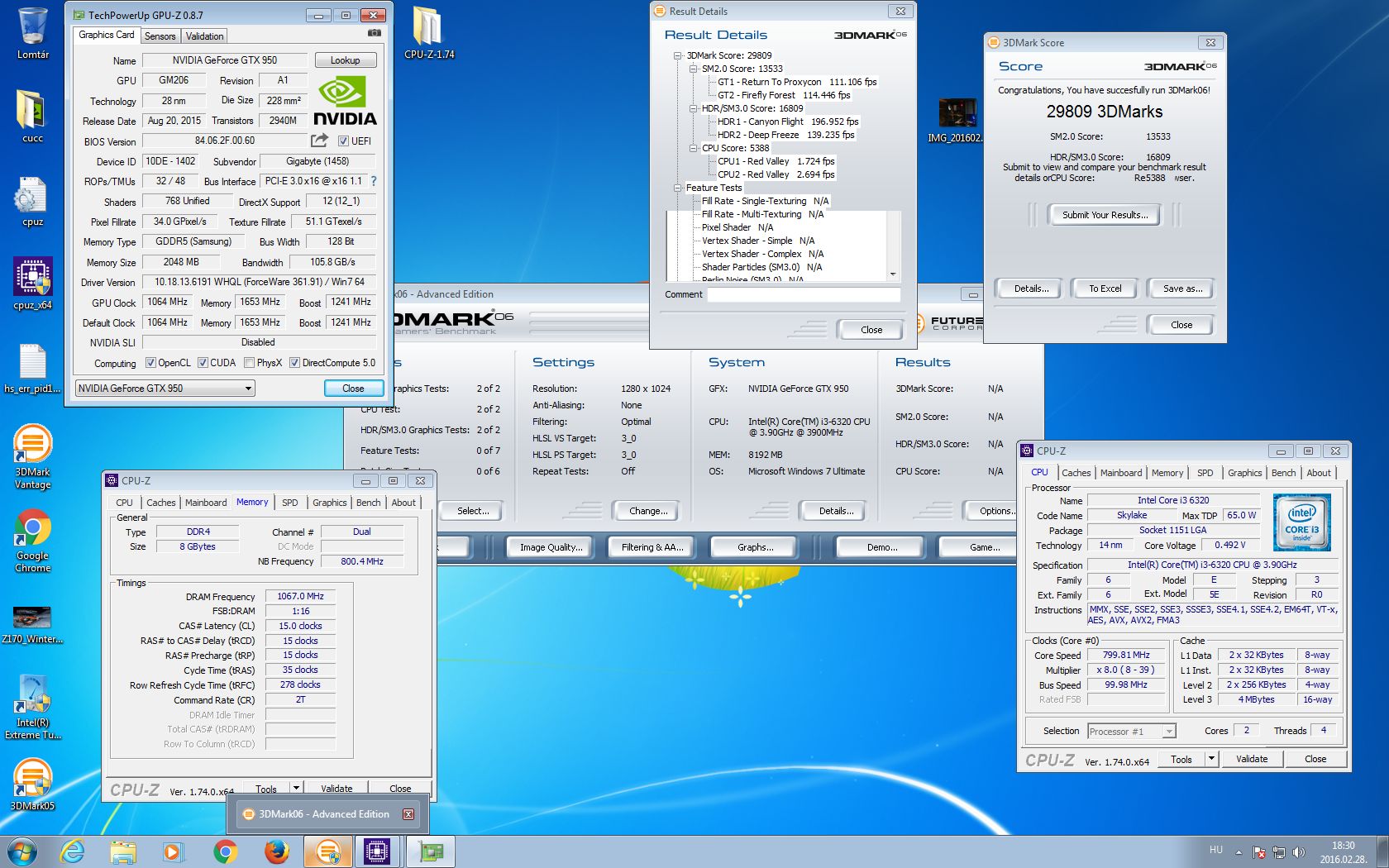
Task: Open Tools dropdown arrow in CPU-Z CPU window
Action: (1211, 759)
